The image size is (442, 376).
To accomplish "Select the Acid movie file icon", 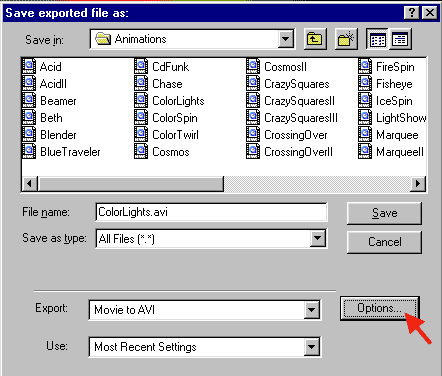I will pyautogui.click(x=29, y=66).
